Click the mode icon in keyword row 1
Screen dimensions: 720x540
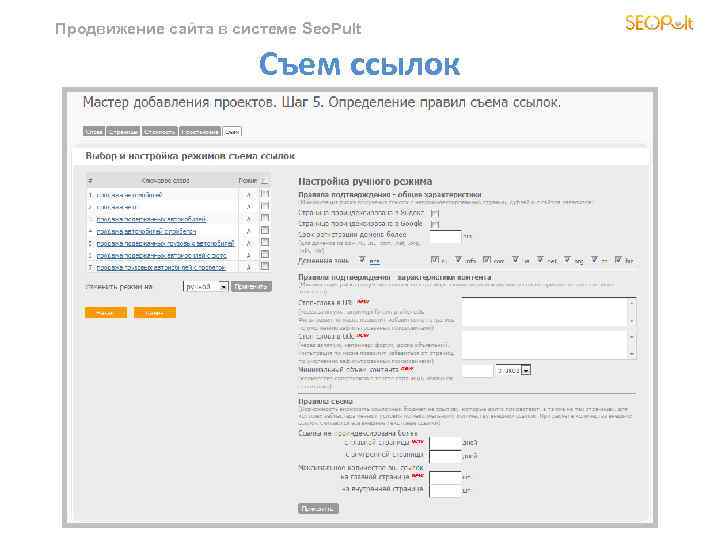[249, 195]
